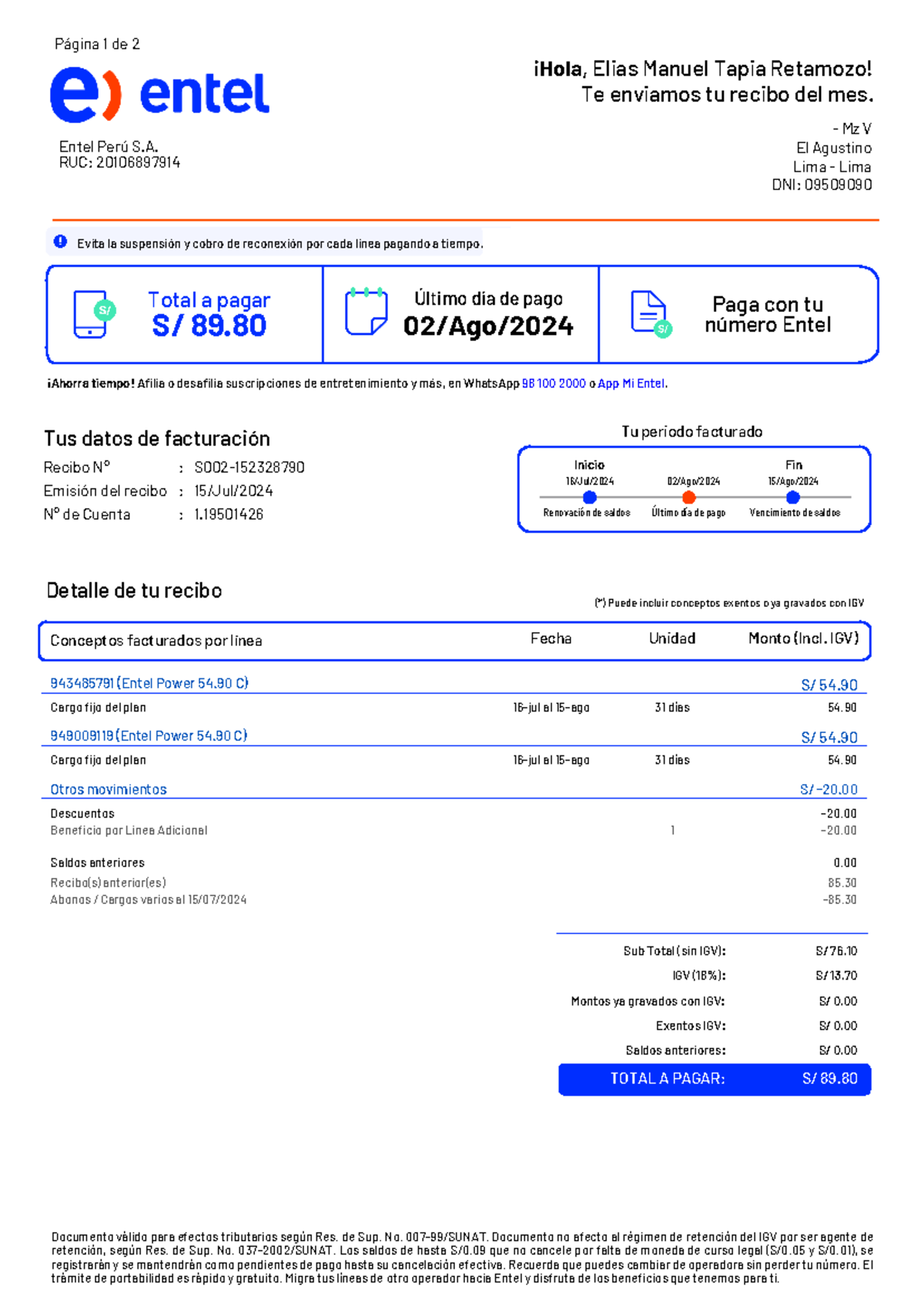Viewport: 924px width, 1306px height.
Task: Select line 949009119 (Entel Power 54.90 C)
Action: [x=149, y=735]
